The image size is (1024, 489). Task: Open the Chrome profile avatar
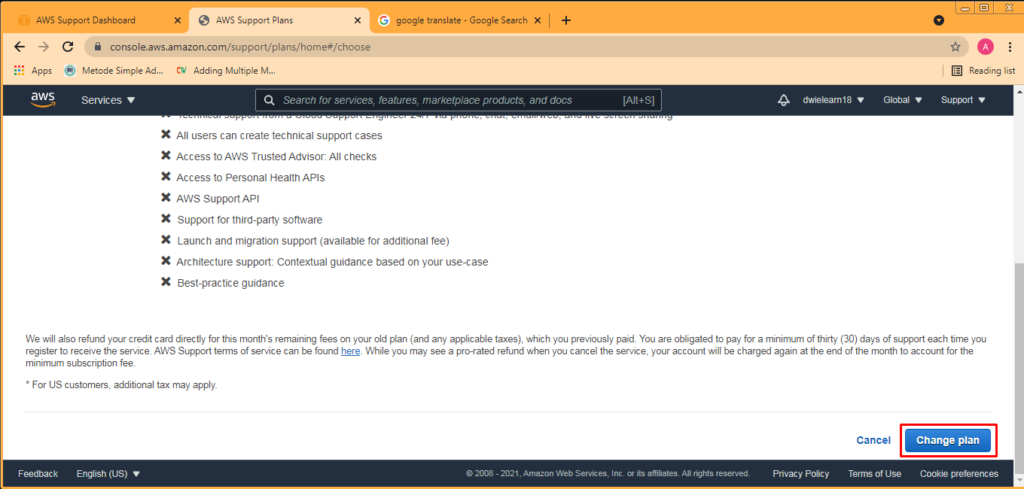[x=985, y=47]
